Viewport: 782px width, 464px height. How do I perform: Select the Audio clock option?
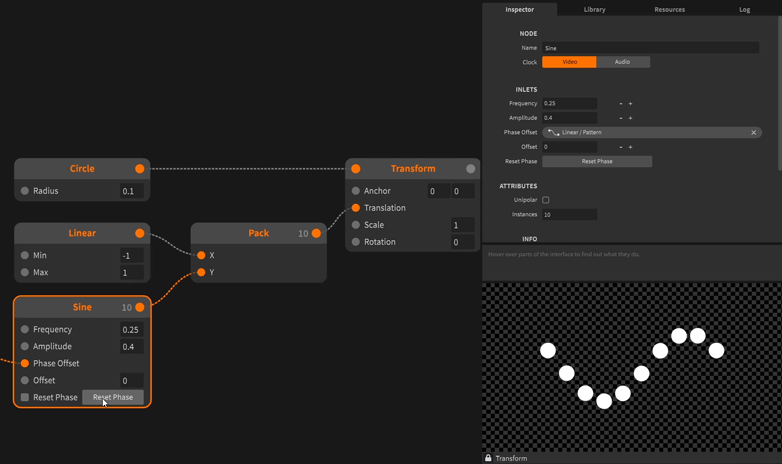[x=622, y=62]
